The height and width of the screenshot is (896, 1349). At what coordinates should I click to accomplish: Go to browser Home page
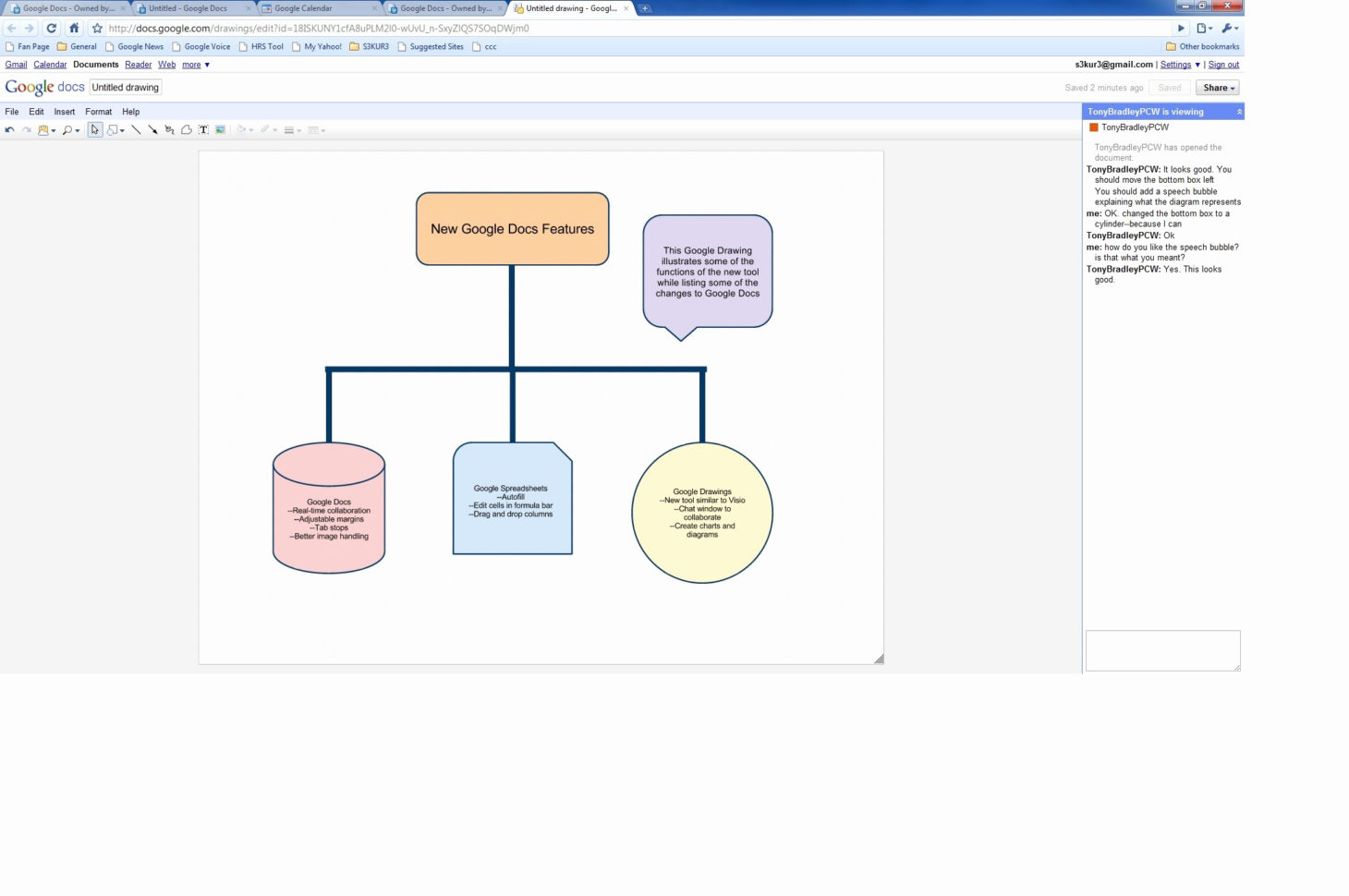click(x=74, y=29)
